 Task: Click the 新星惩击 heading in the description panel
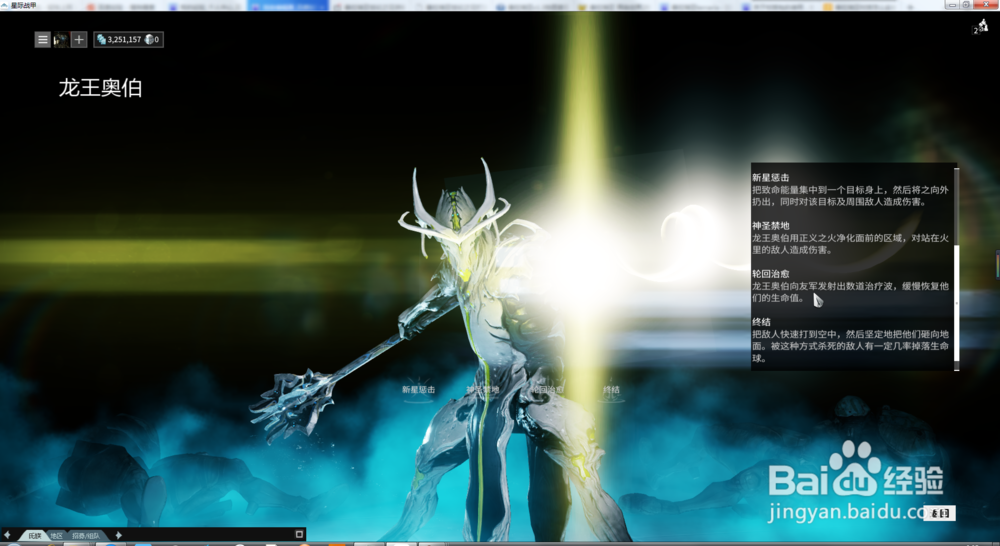pos(770,177)
